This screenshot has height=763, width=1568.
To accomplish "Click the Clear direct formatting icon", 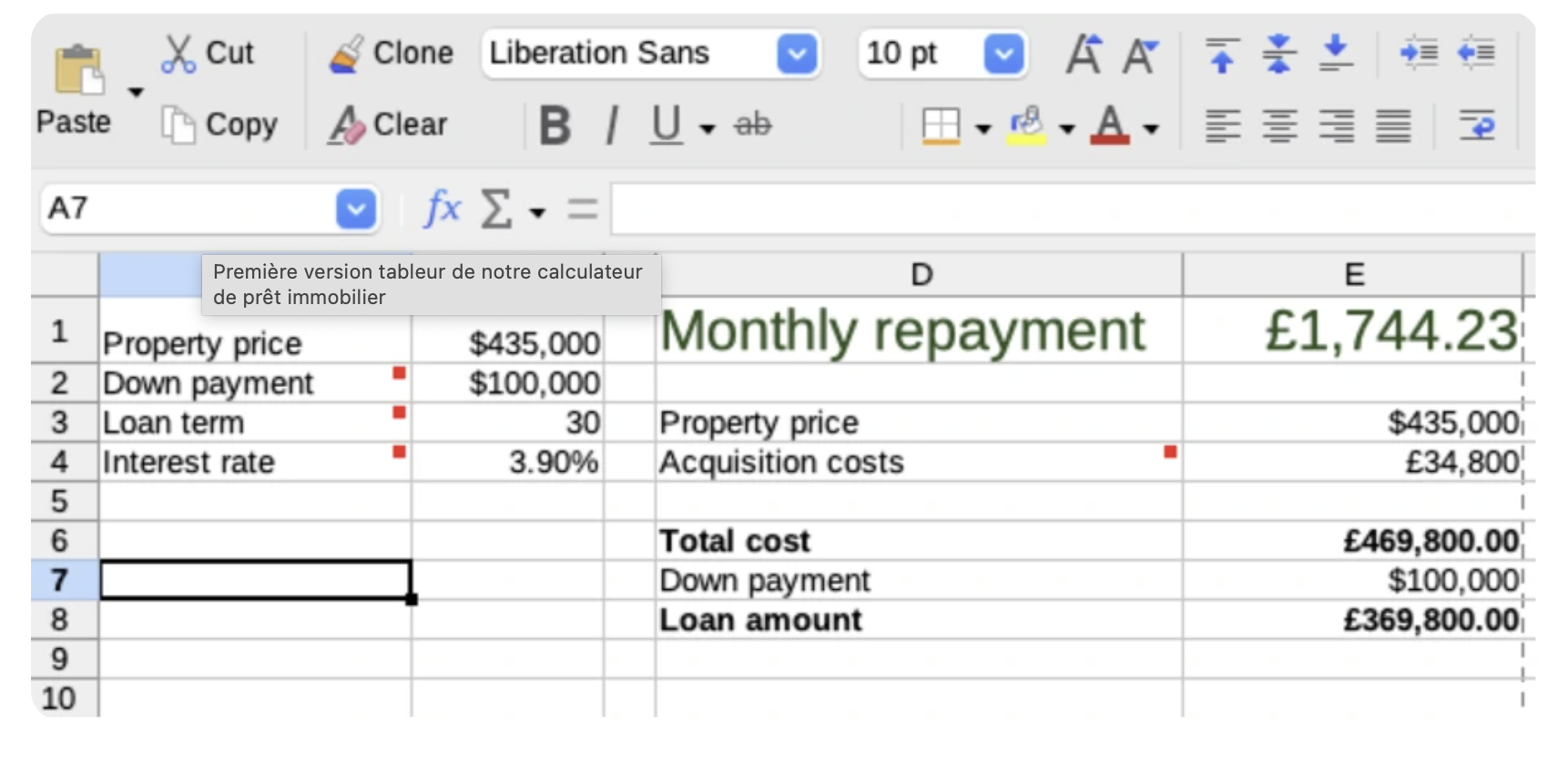I will coord(346,125).
